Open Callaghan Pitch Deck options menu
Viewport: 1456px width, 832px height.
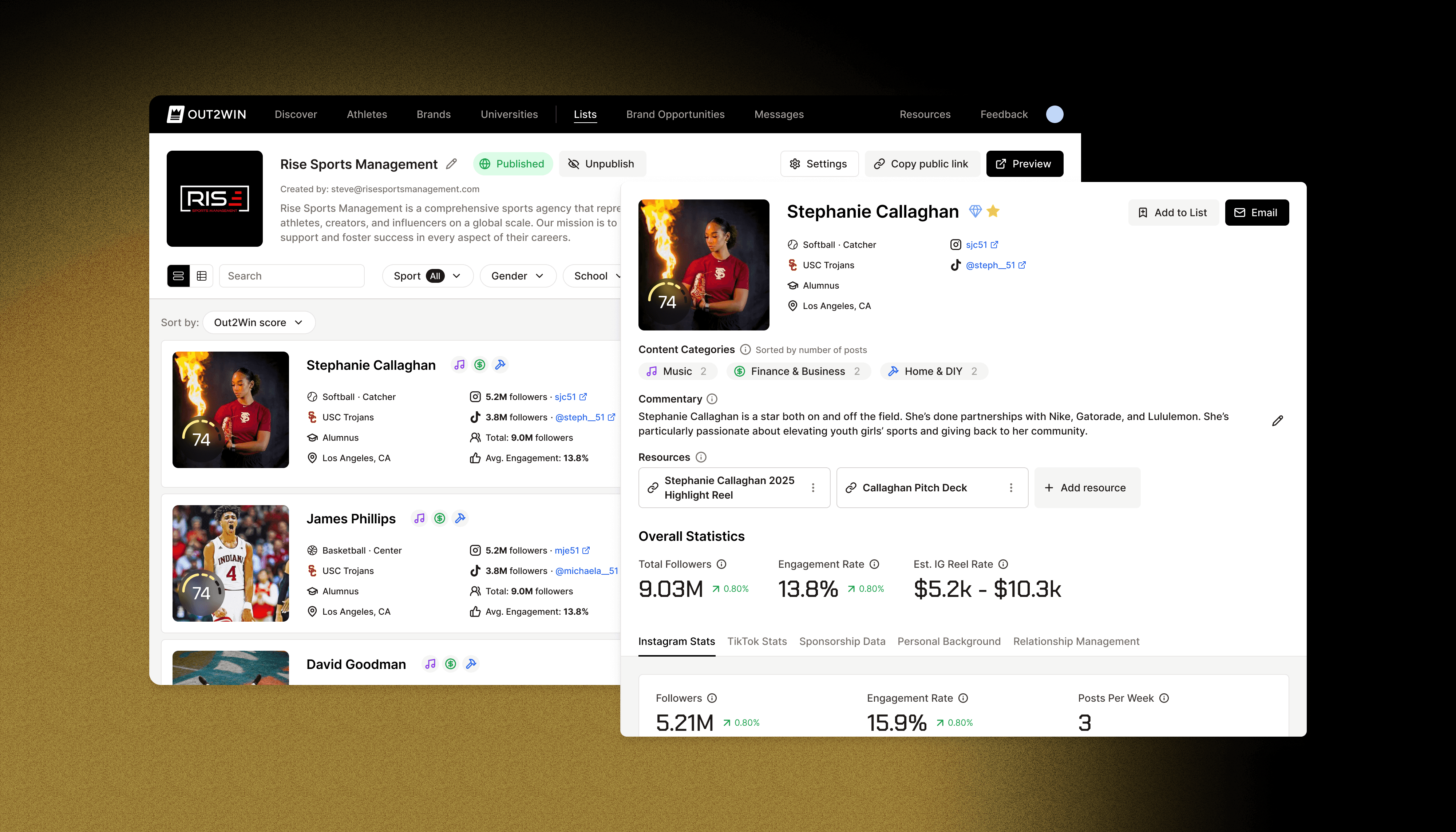click(1011, 487)
